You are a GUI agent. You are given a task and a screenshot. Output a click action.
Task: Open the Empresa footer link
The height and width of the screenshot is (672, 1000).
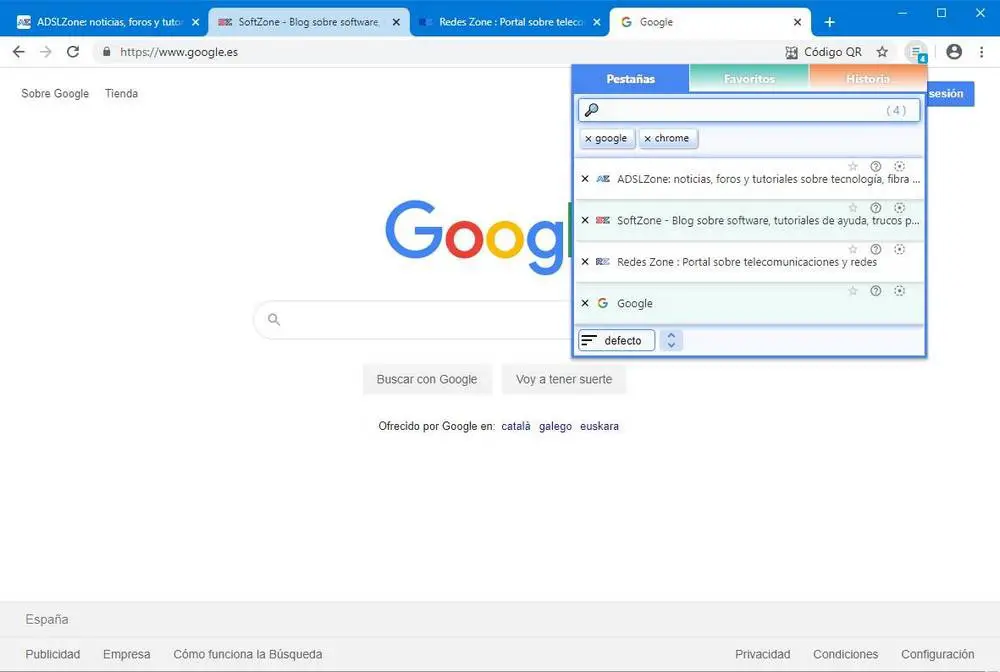pos(126,654)
